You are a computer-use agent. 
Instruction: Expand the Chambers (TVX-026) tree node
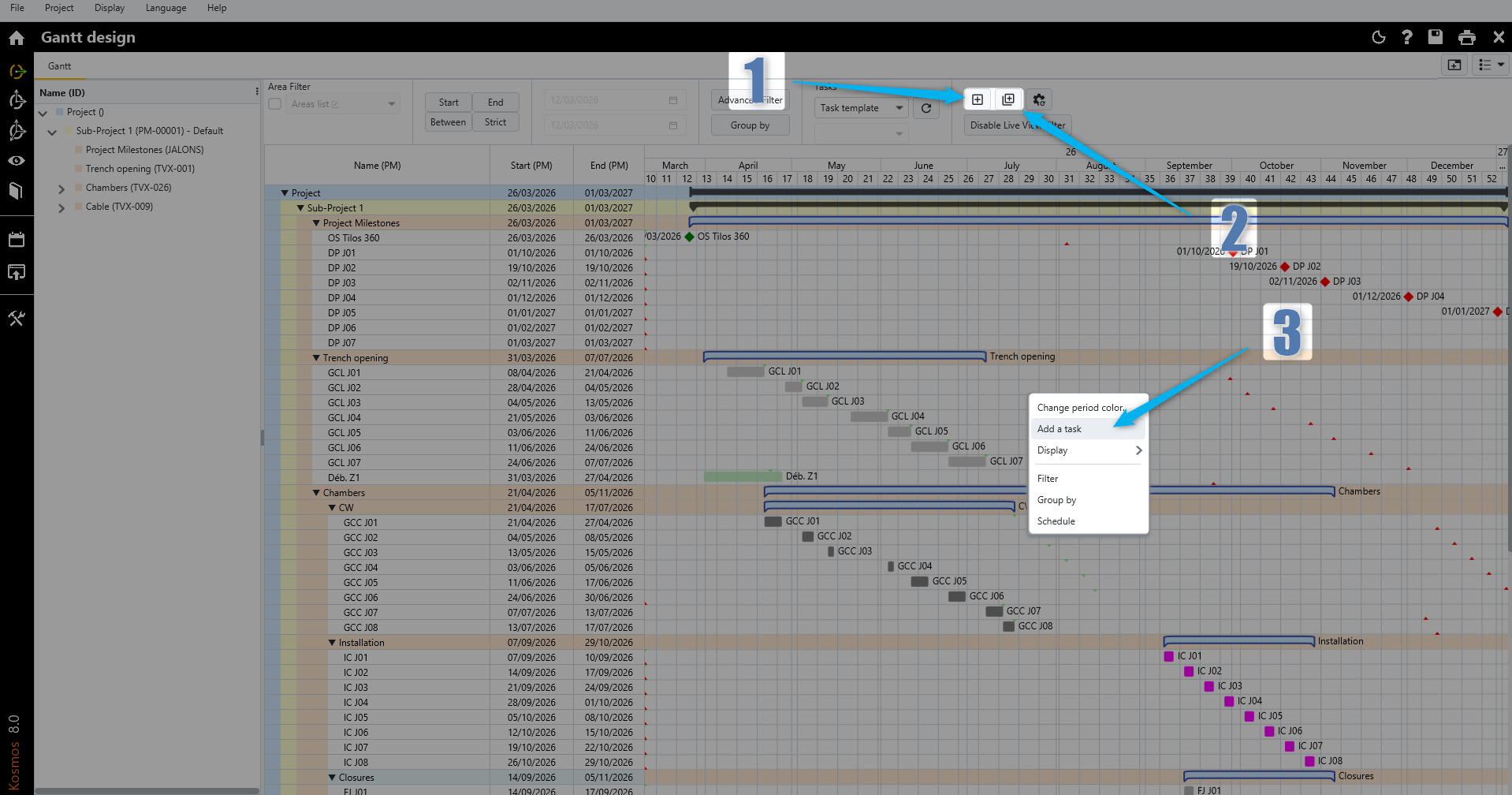tap(61, 188)
